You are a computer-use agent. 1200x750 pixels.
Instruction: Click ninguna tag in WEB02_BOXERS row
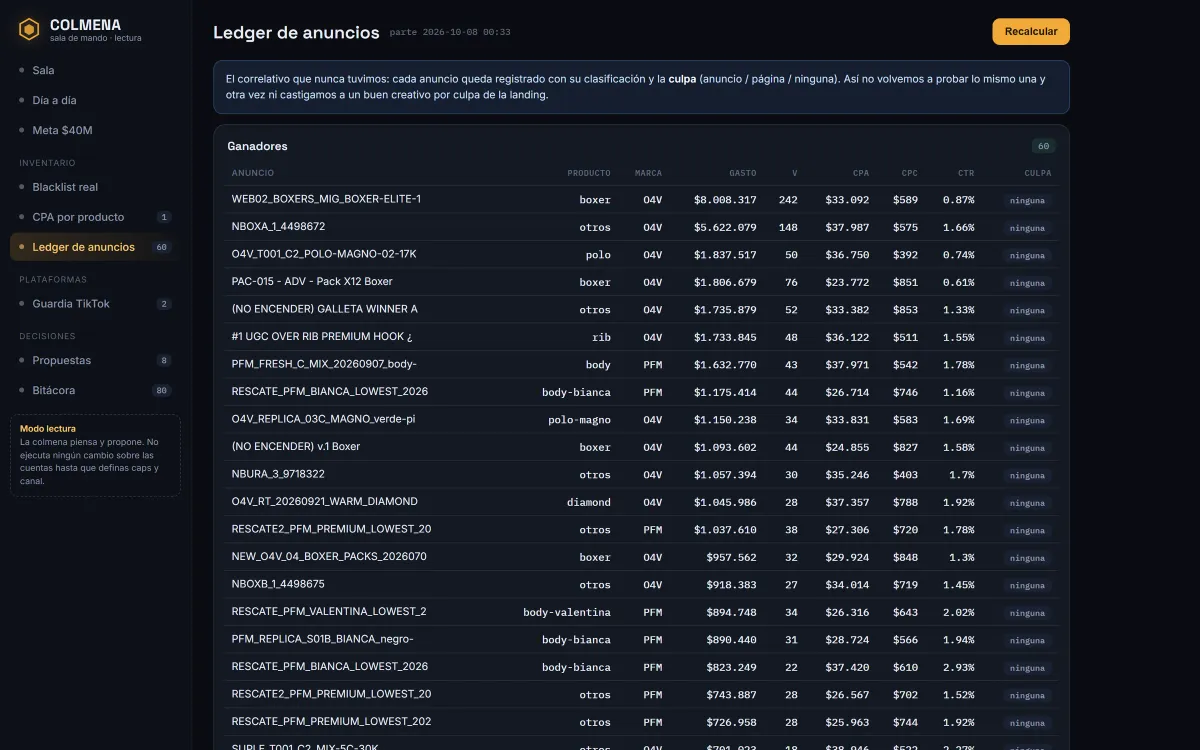1028,200
